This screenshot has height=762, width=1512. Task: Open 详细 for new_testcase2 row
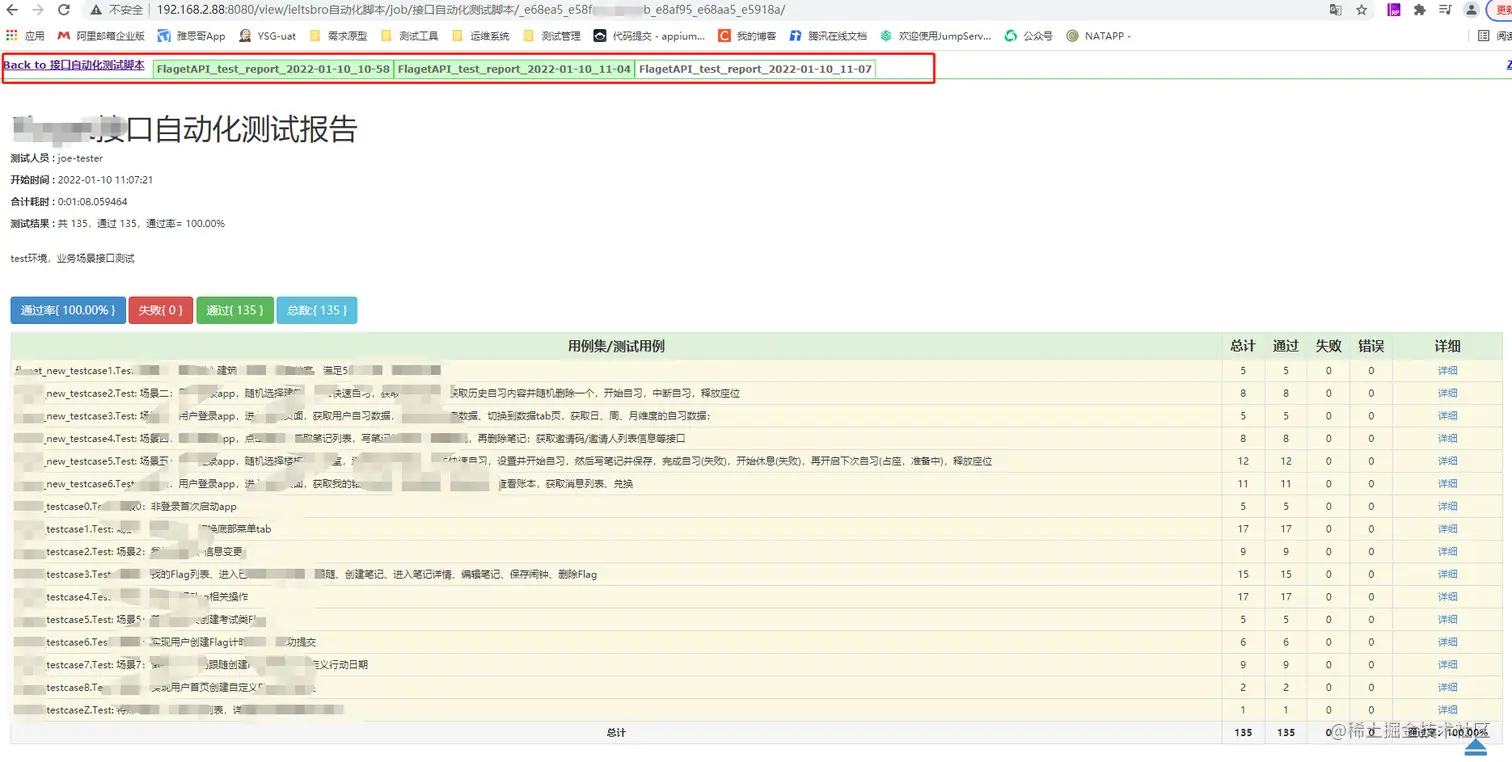tap(1447, 393)
